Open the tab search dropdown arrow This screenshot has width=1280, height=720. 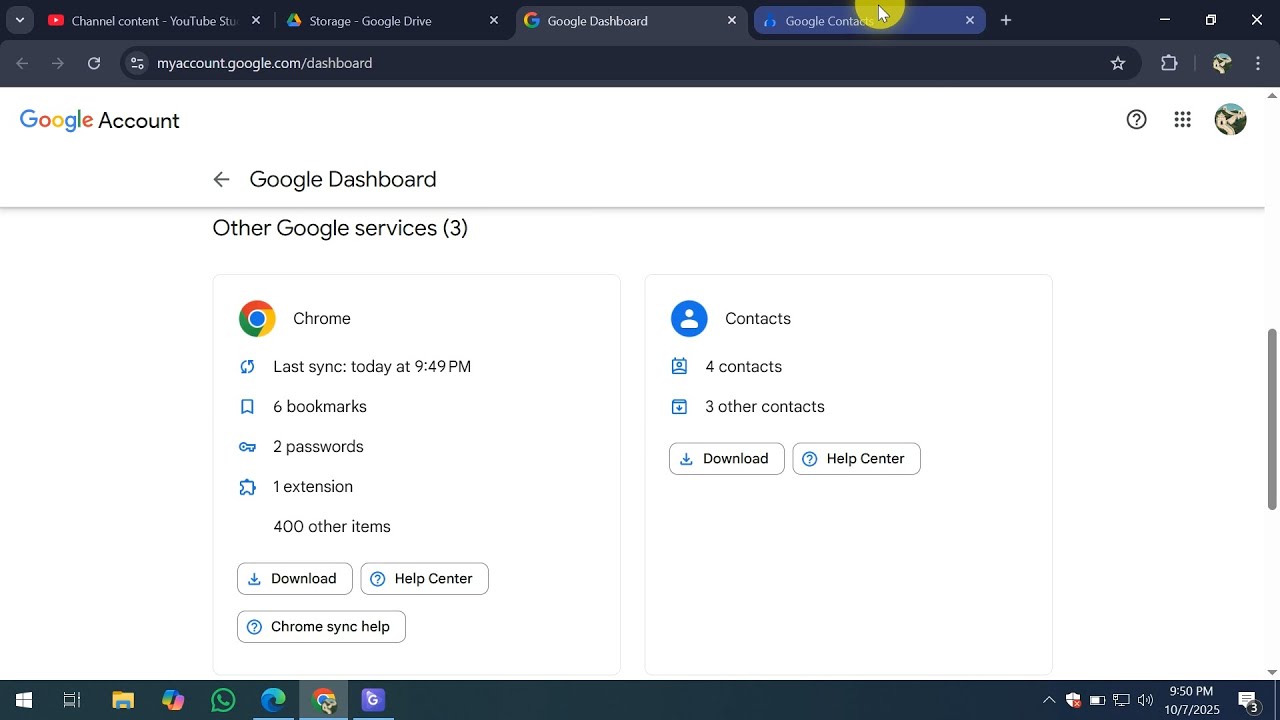[x=20, y=20]
